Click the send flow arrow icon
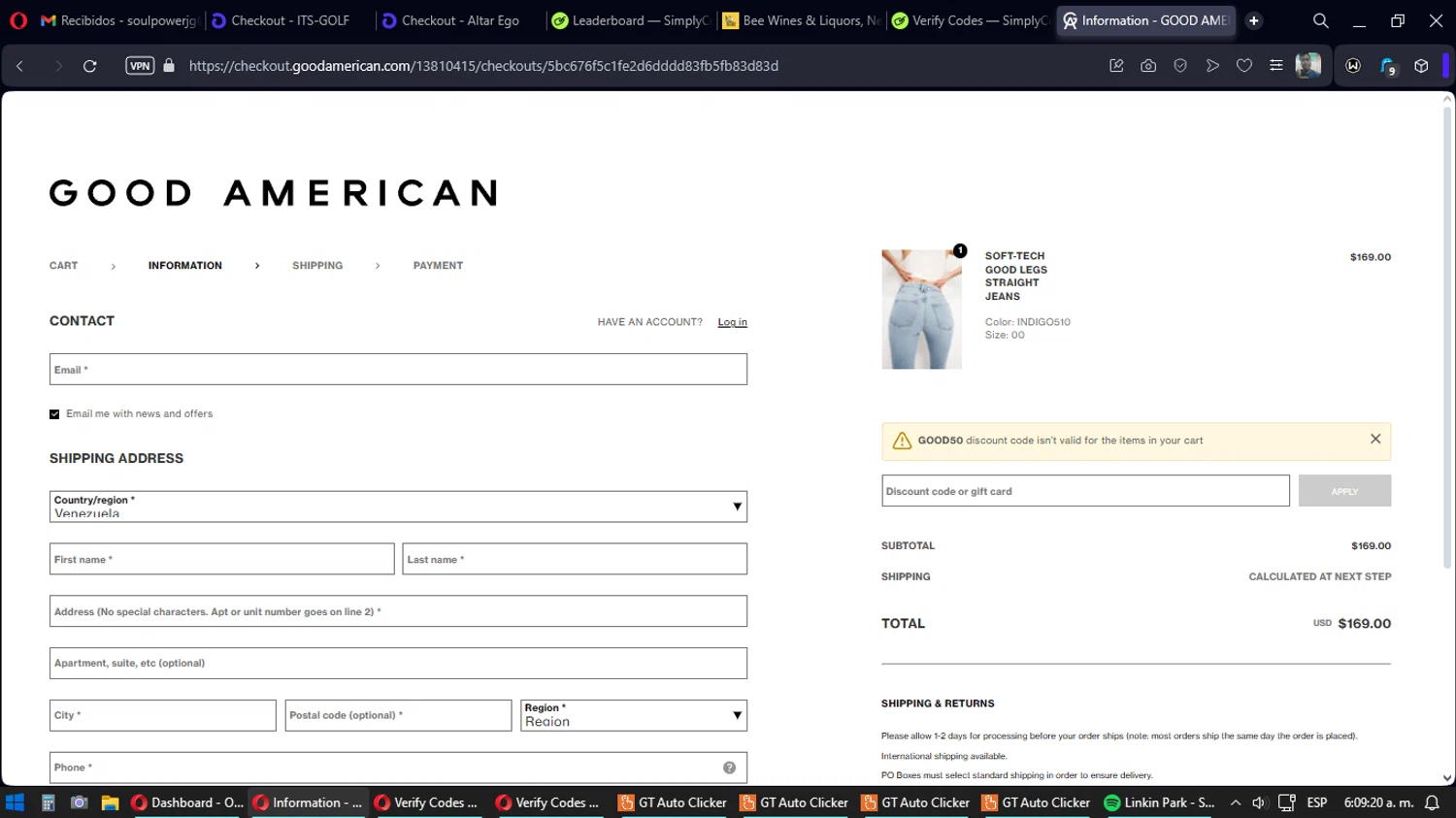This screenshot has height=818, width=1456. pos(1212,66)
